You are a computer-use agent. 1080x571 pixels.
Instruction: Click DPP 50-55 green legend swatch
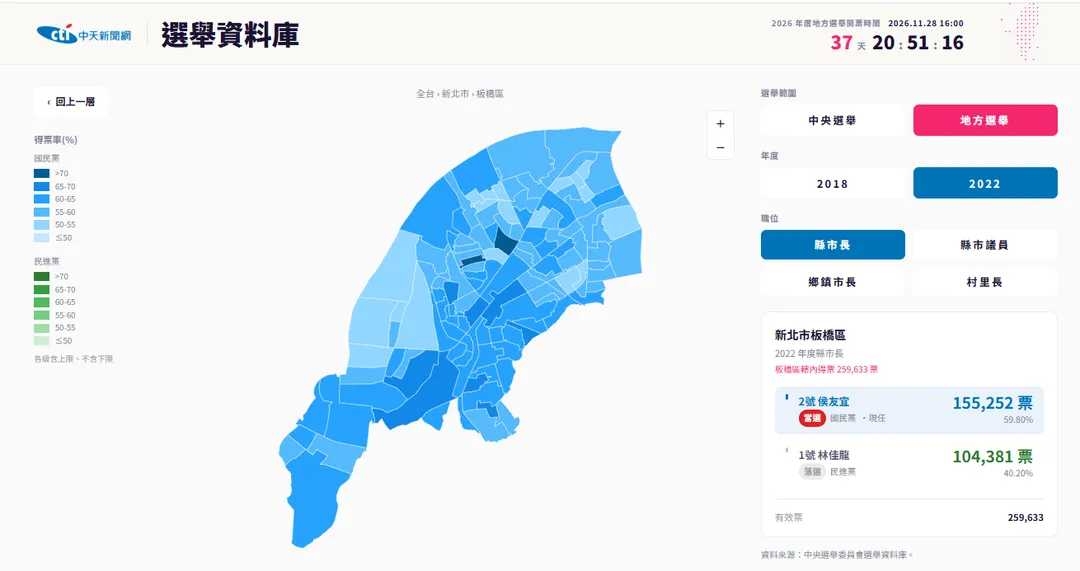pos(41,328)
